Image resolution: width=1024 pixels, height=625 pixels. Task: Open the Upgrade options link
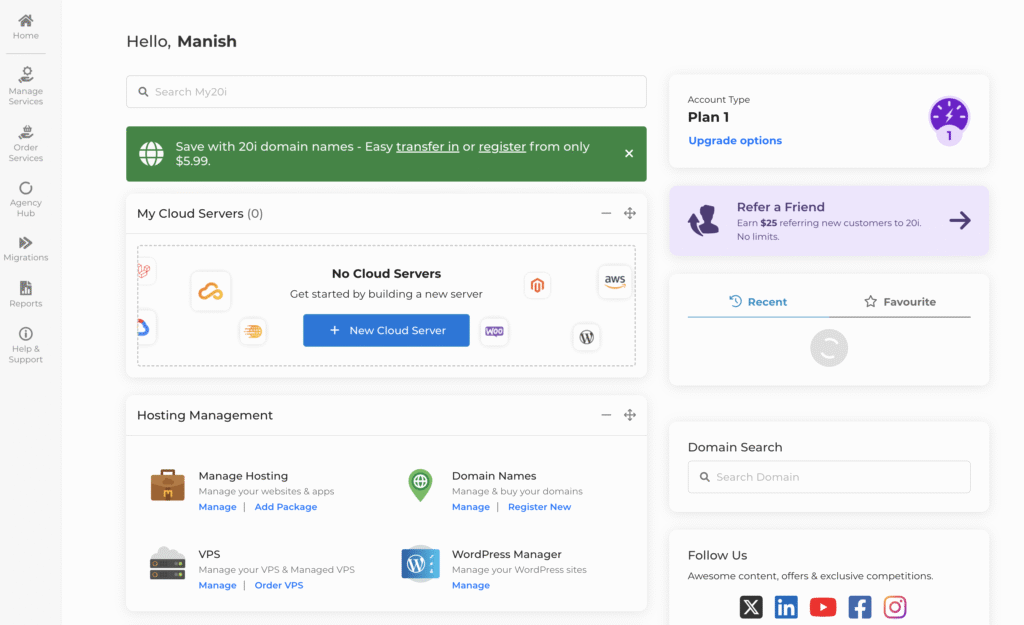tap(735, 141)
